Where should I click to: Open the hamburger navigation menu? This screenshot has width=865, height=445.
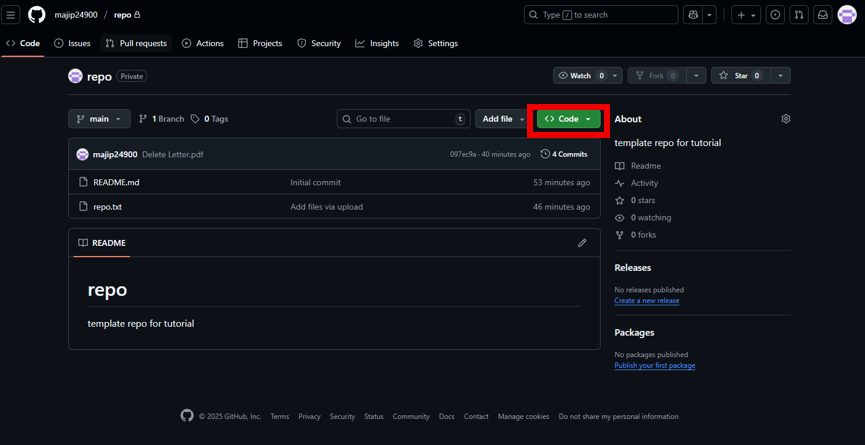coord(11,15)
